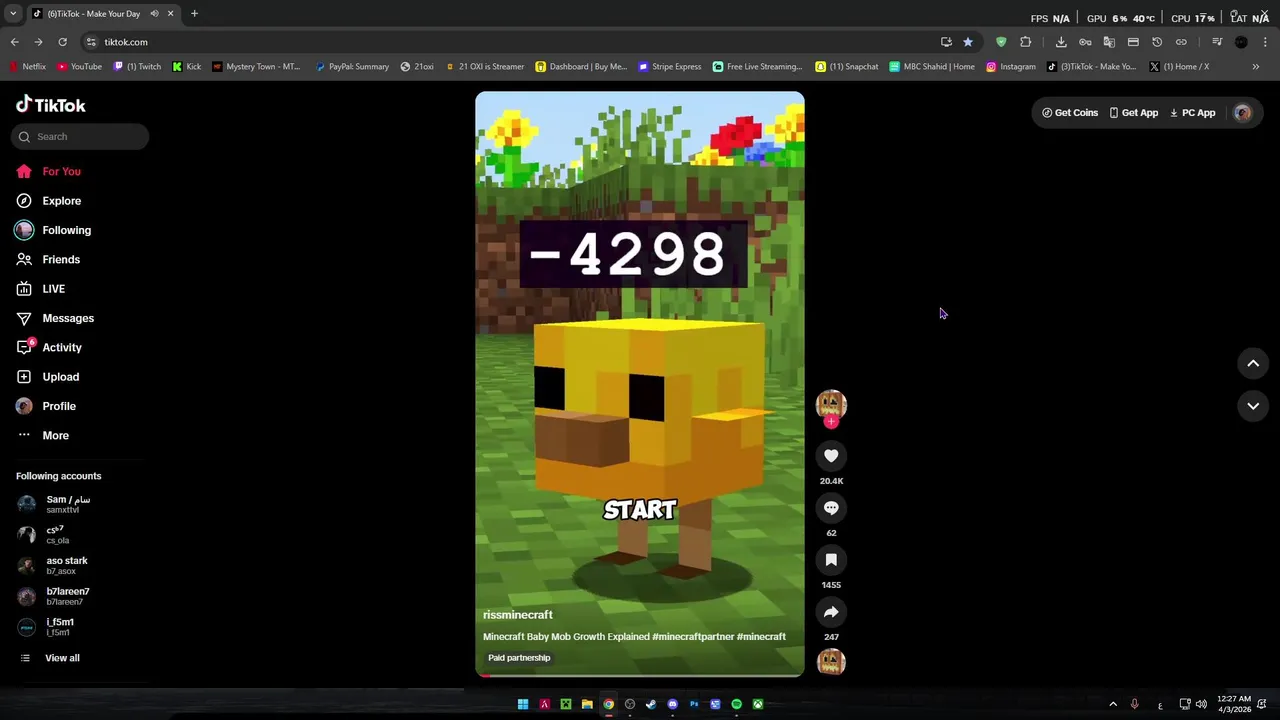1280x720 pixels.
Task: Follow rissminecraft using the plus badge
Action: pos(831,422)
